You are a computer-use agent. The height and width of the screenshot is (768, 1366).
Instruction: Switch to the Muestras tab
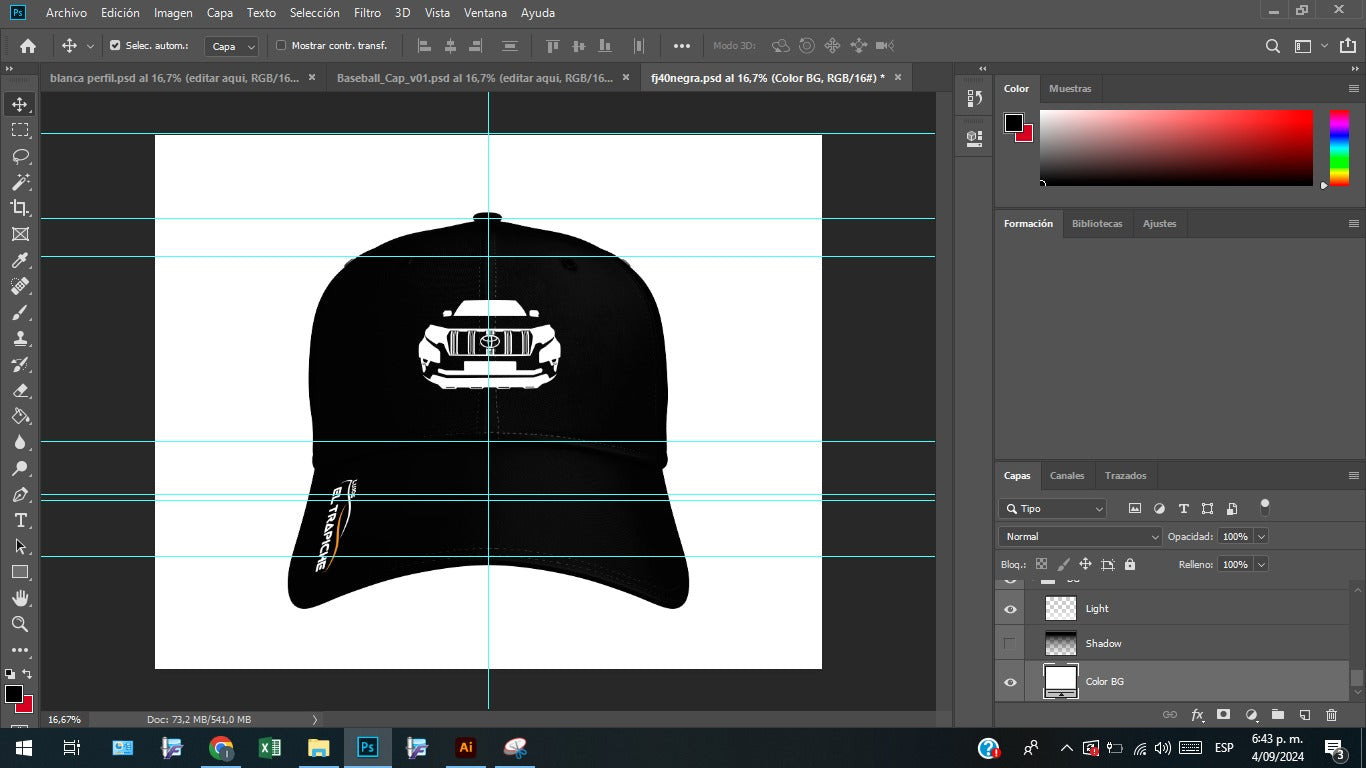click(x=1070, y=89)
